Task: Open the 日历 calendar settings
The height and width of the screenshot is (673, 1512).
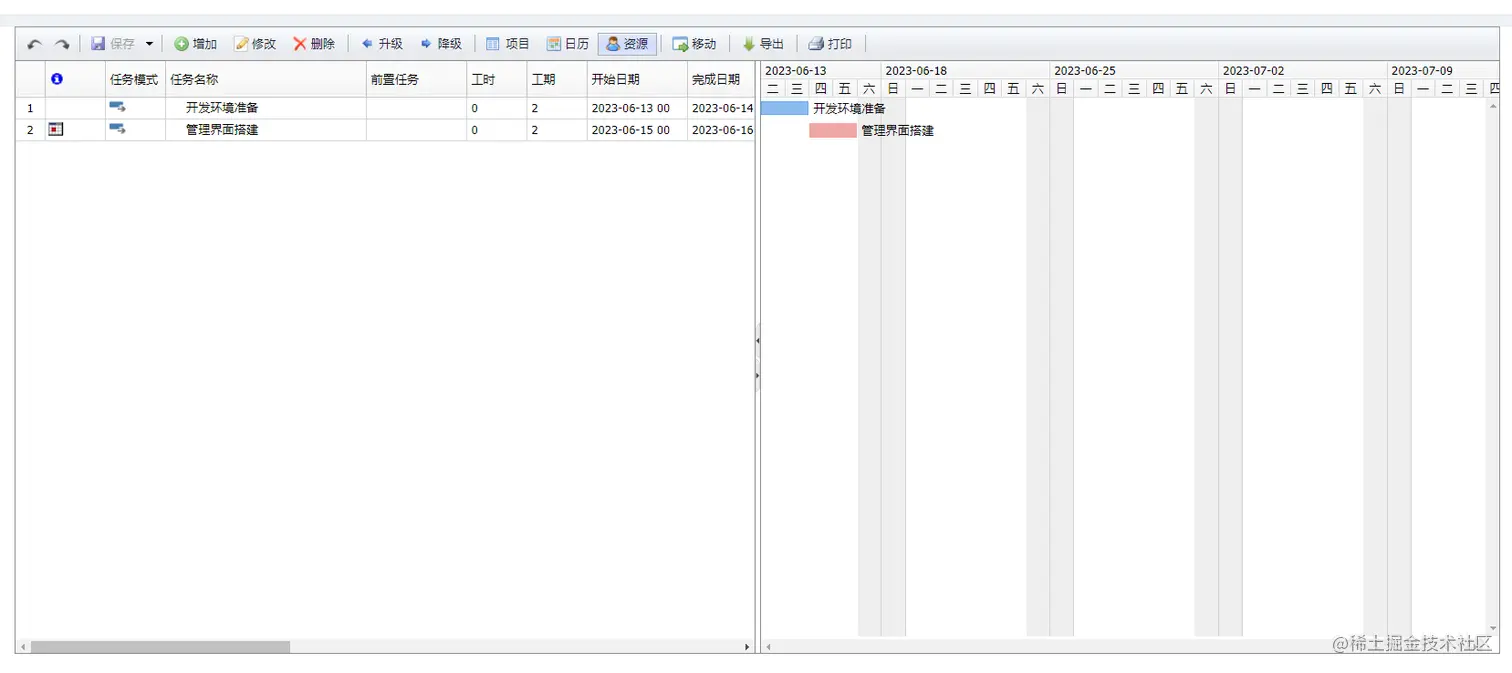Action: pos(567,44)
